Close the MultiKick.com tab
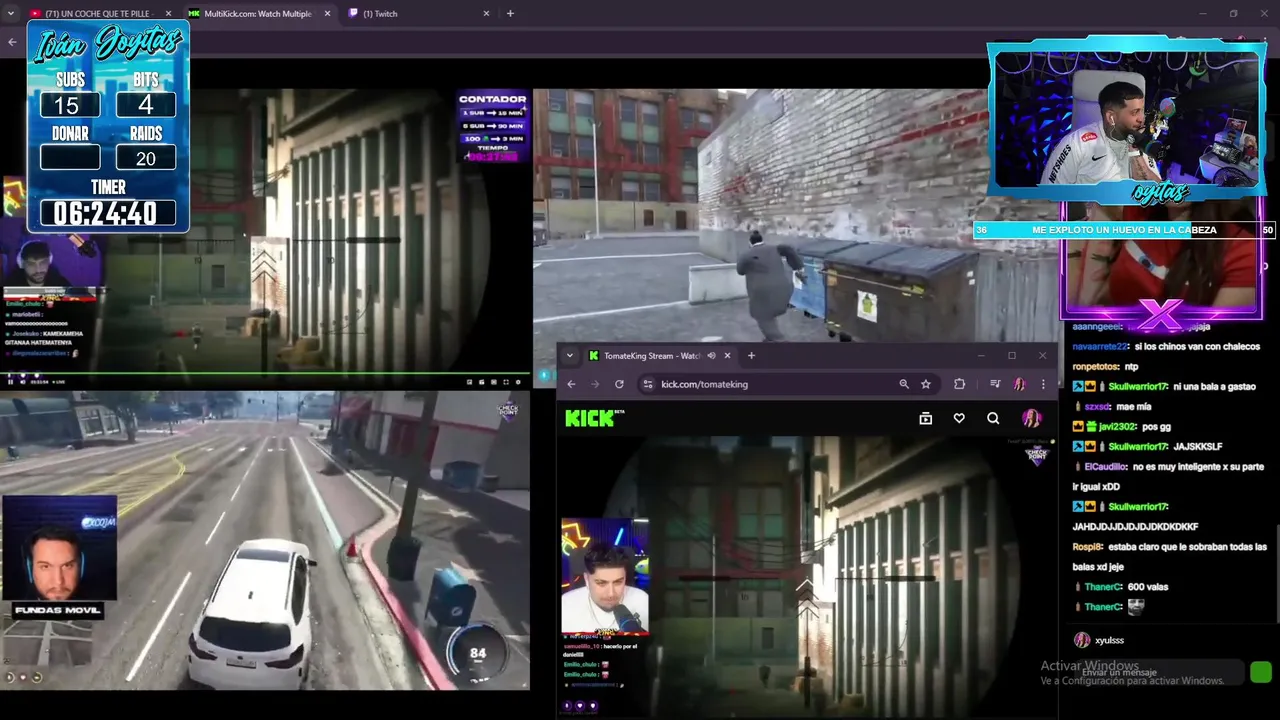 pyautogui.click(x=327, y=13)
